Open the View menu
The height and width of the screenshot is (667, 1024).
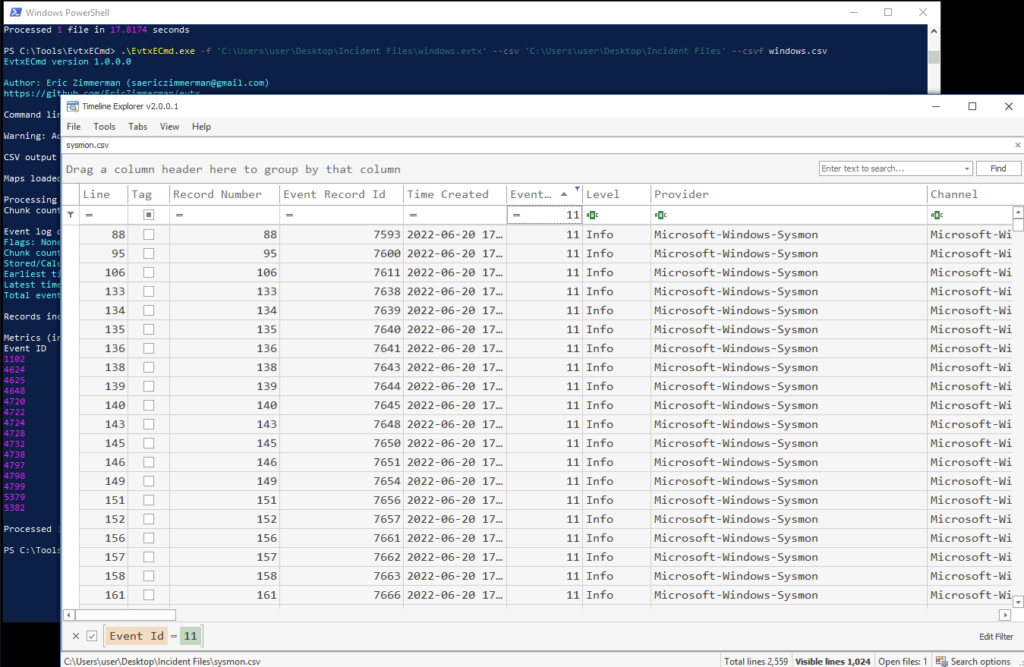169,127
